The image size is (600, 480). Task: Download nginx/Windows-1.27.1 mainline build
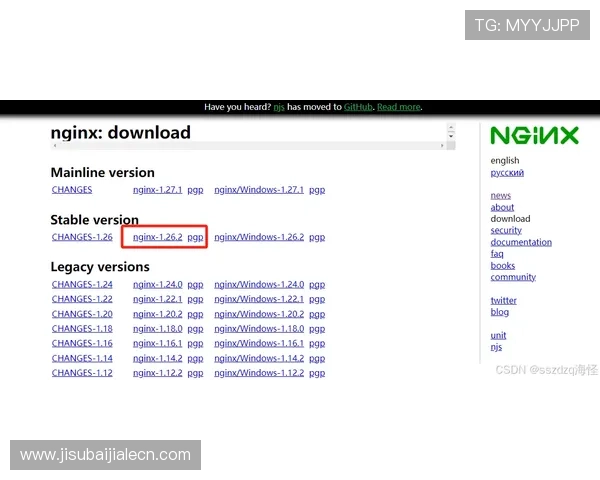click(259, 189)
